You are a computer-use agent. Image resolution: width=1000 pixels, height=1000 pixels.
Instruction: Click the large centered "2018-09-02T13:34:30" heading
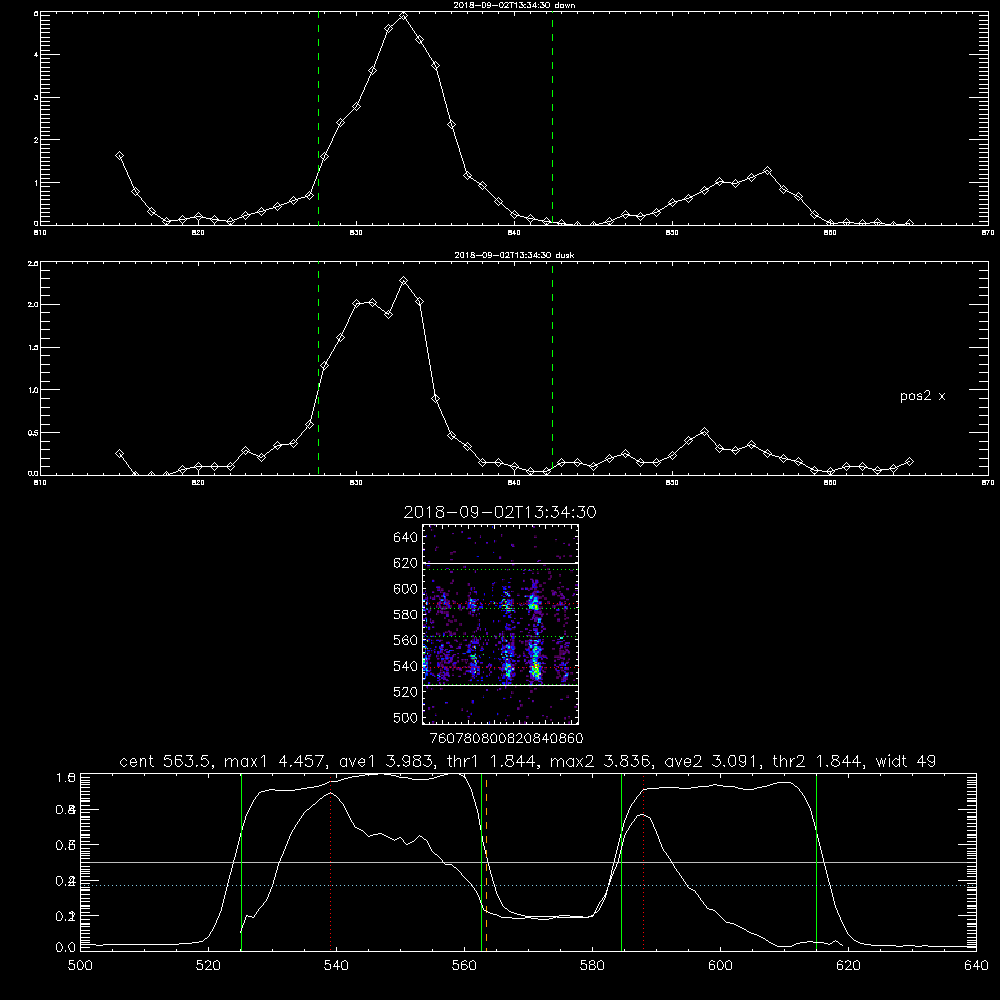(x=500, y=513)
